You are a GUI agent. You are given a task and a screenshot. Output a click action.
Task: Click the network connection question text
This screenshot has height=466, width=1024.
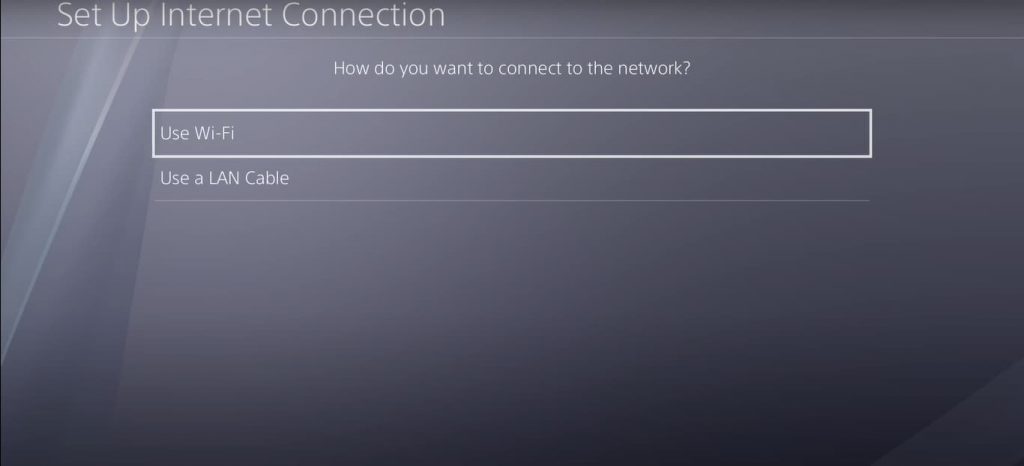coord(511,68)
